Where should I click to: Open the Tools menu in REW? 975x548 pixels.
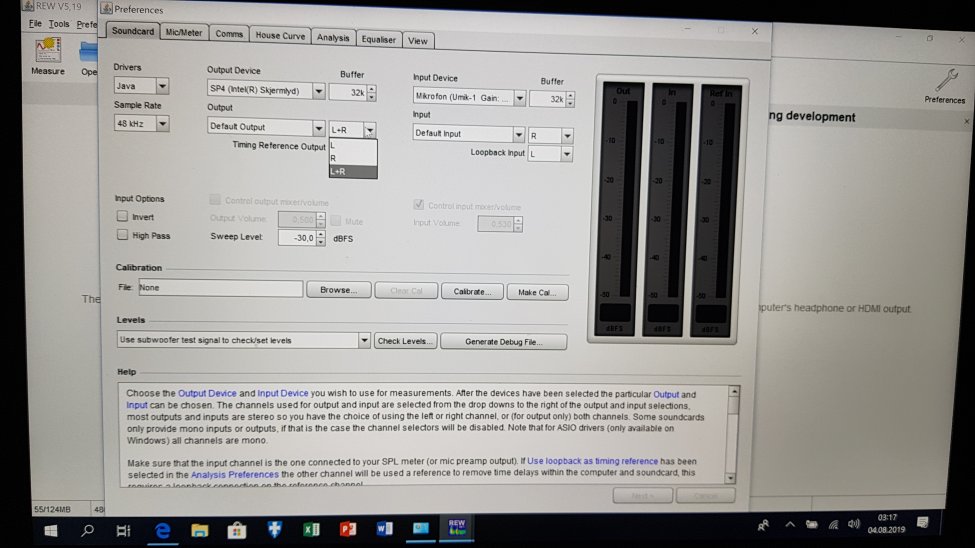59,24
